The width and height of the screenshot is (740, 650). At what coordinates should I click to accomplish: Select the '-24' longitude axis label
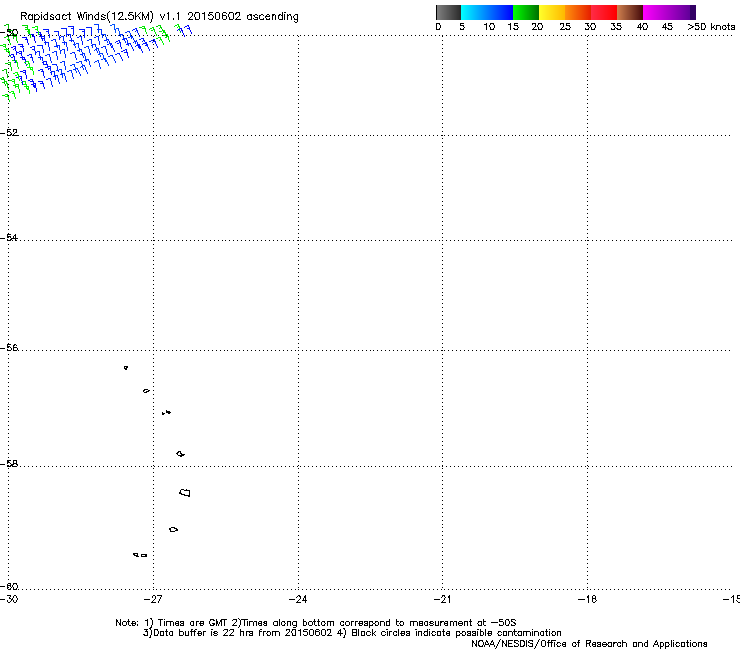298,599
